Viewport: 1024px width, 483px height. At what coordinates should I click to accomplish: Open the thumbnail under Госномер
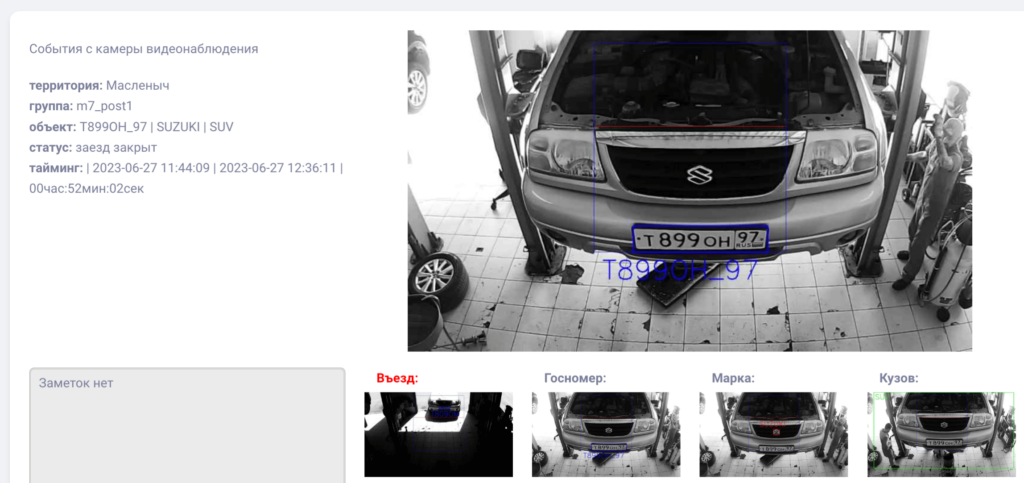[606, 434]
